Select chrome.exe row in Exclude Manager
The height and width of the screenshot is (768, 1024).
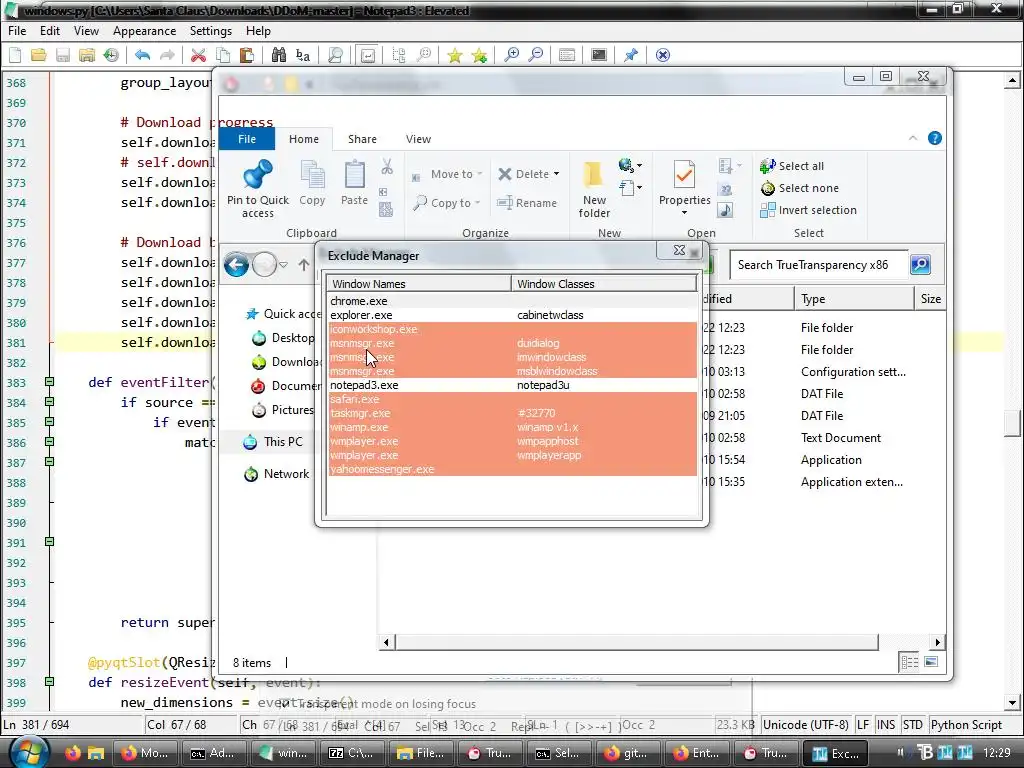(x=512, y=301)
